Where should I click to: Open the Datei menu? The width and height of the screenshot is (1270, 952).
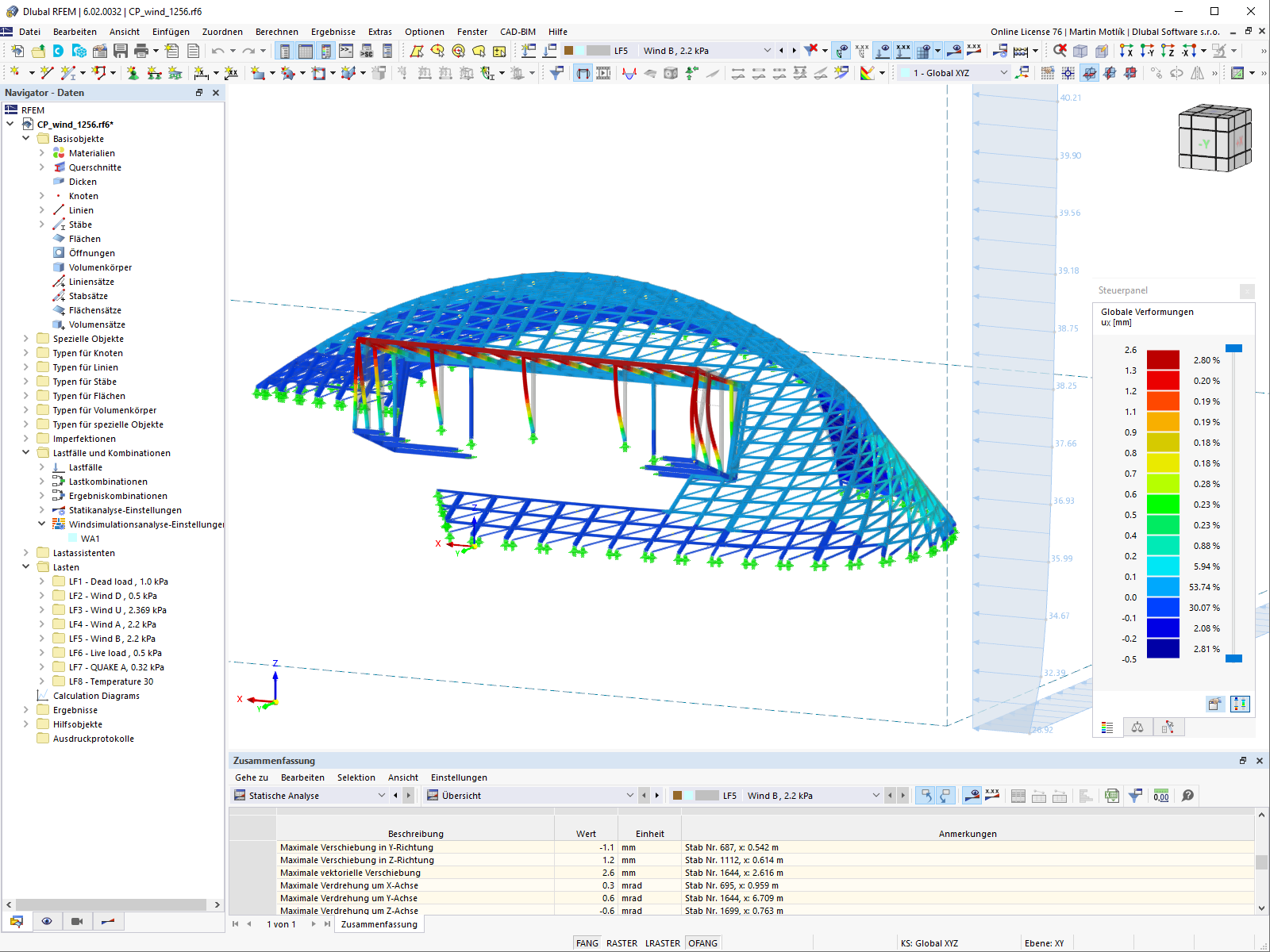[x=30, y=32]
